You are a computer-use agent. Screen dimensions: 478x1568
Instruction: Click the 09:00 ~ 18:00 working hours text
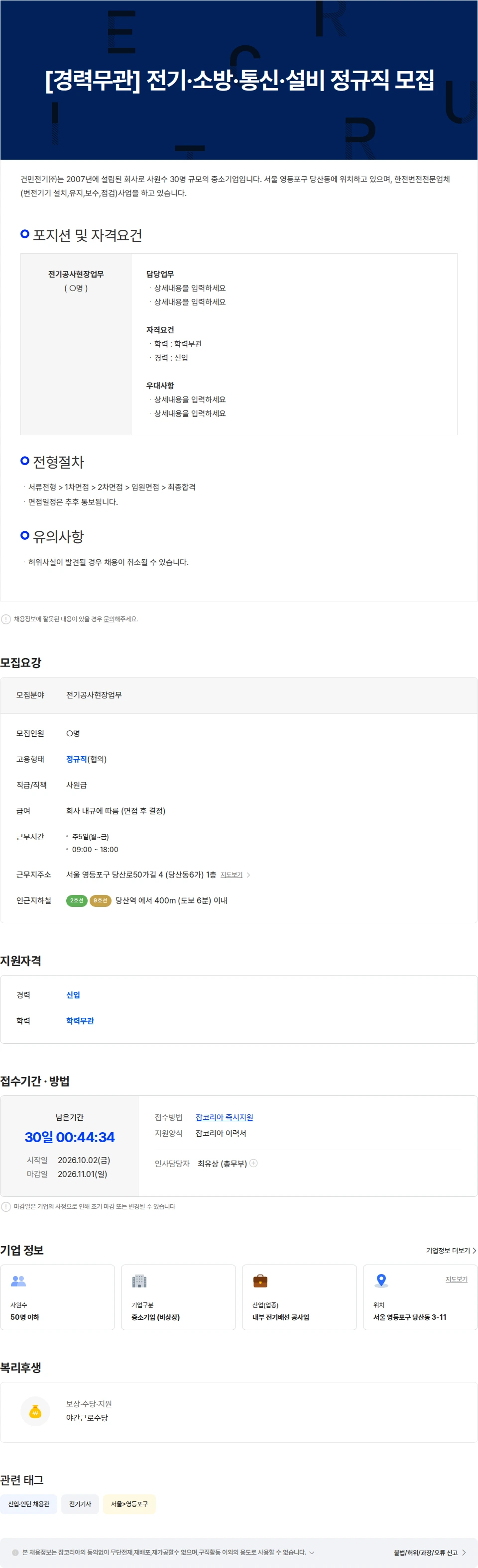tap(95, 849)
